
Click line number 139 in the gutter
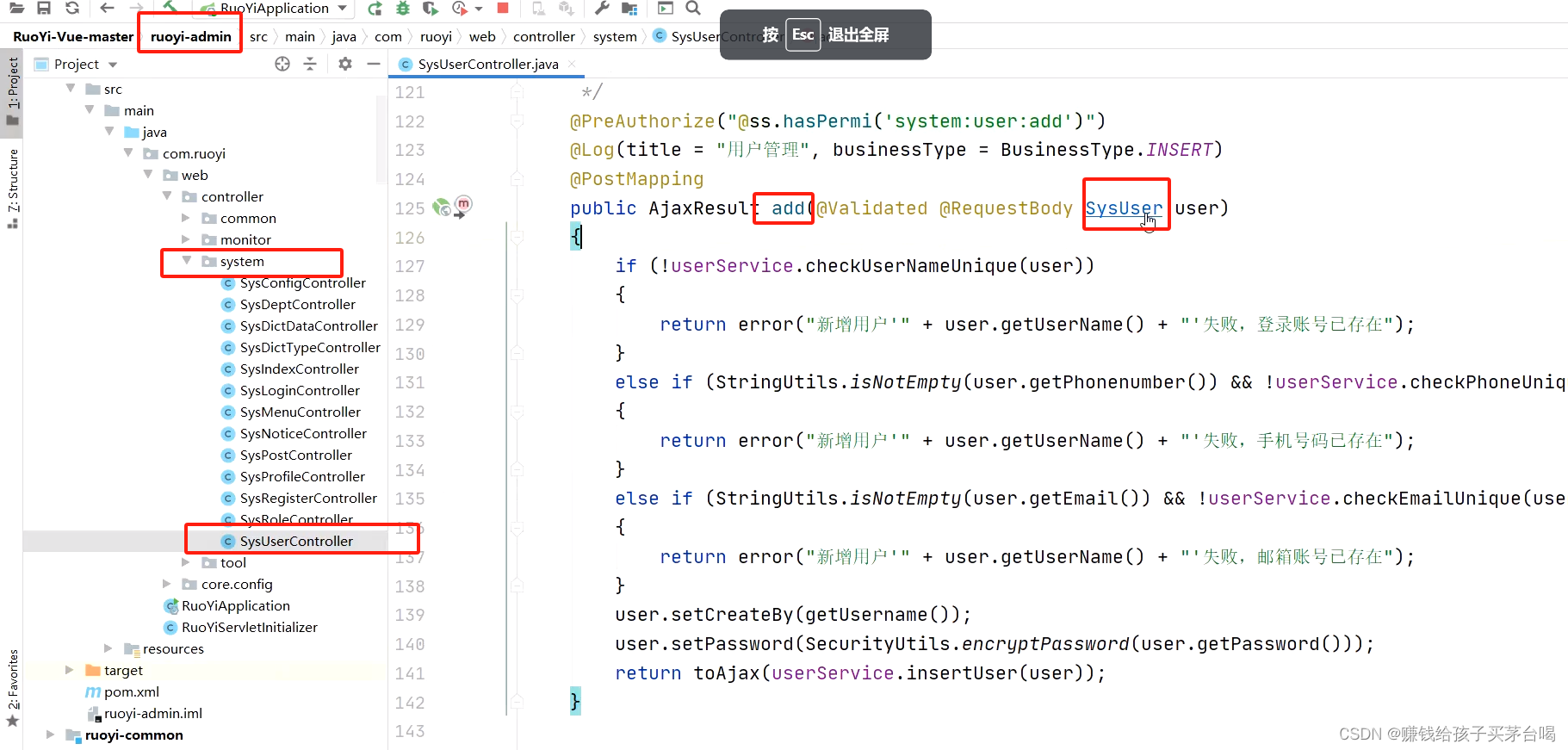pos(410,615)
